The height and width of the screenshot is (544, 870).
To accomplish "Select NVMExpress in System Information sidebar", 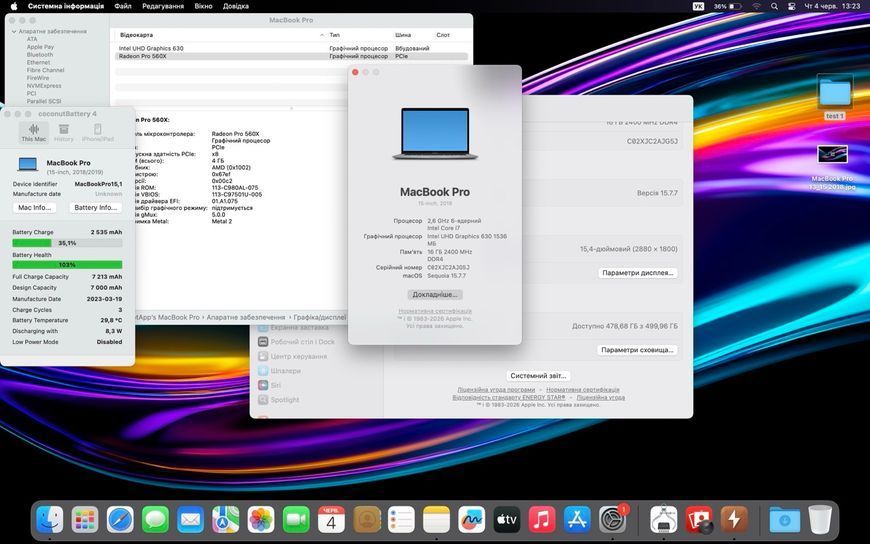I will click(44, 86).
